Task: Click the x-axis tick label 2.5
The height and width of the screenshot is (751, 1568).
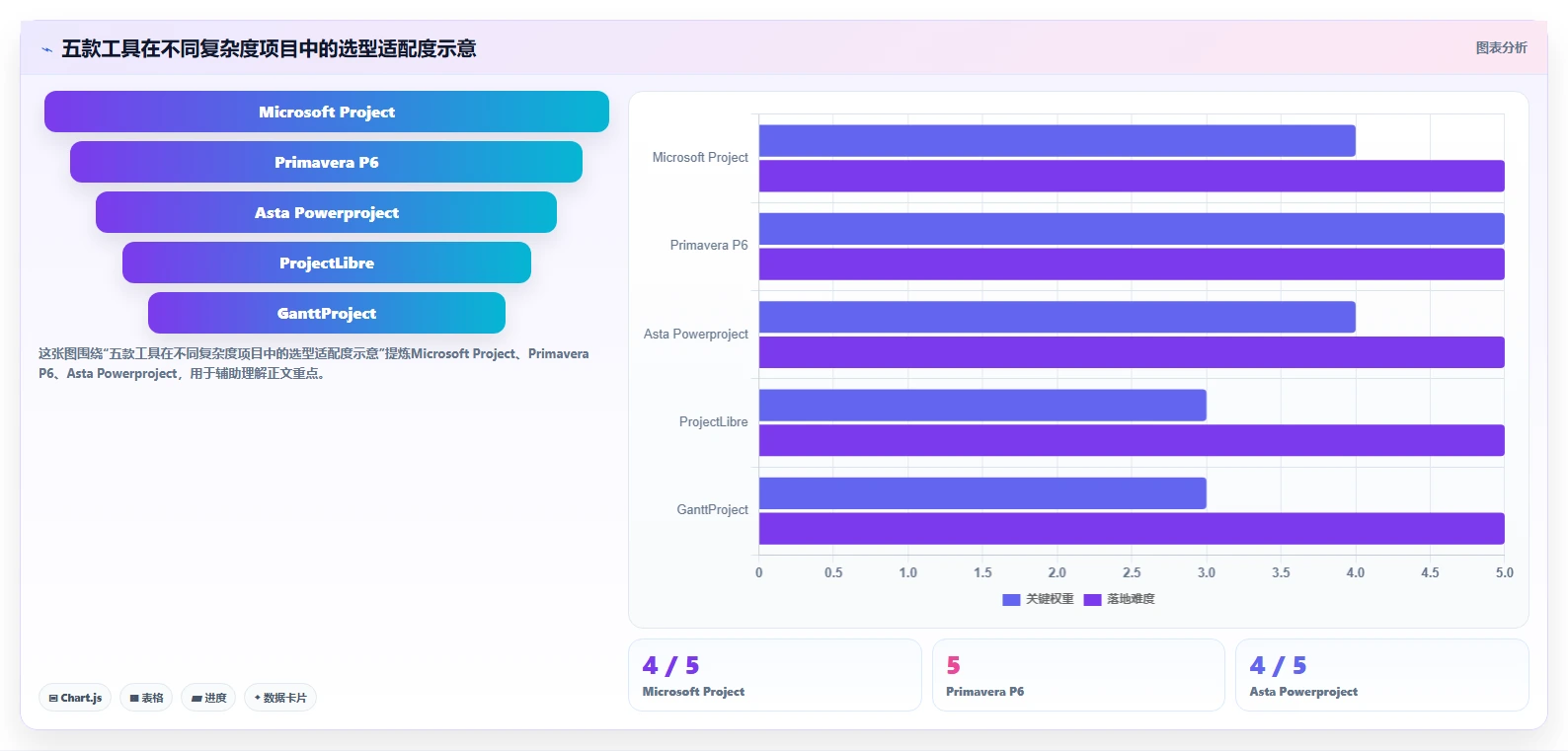Action: pyautogui.click(x=1132, y=572)
